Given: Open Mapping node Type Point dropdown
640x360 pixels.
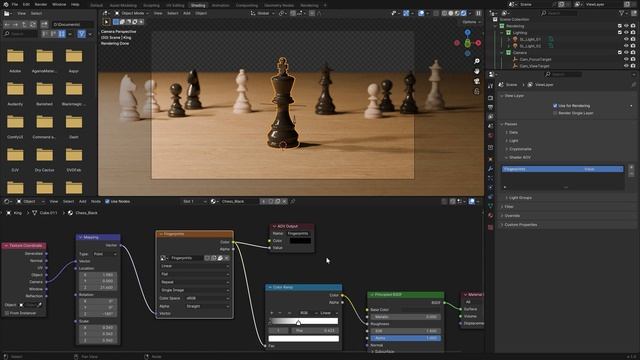Looking at the screenshot, I should click(105, 254).
